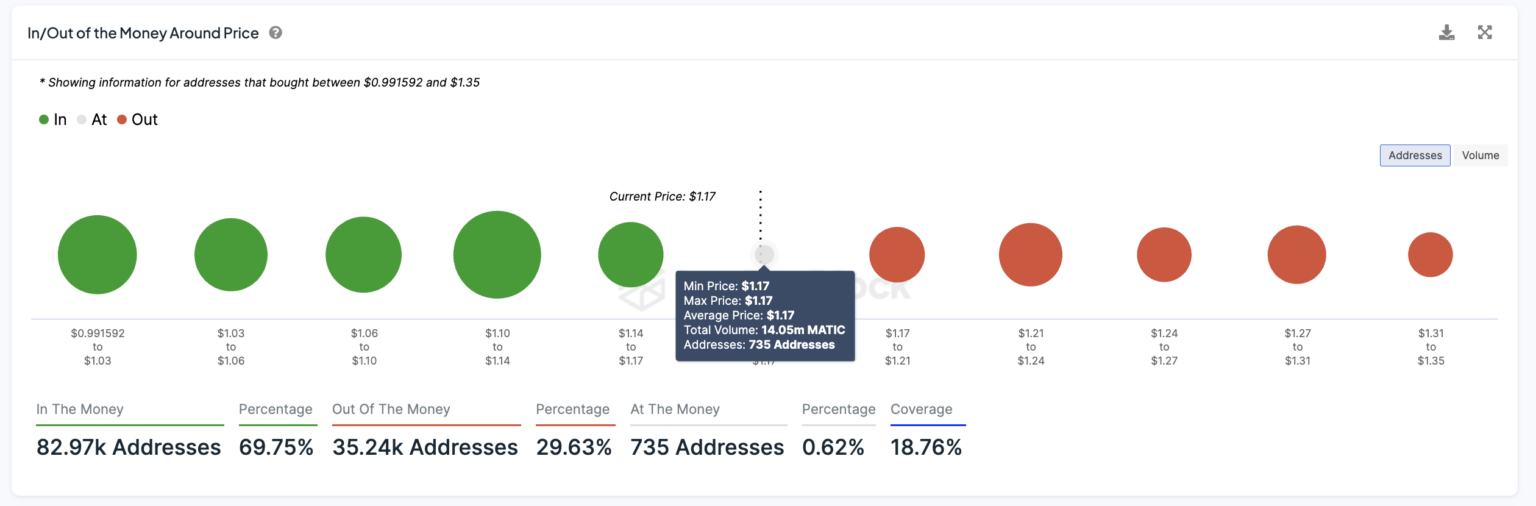Select the largest green $1.10 to $1.14 bubble

tap(497, 255)
